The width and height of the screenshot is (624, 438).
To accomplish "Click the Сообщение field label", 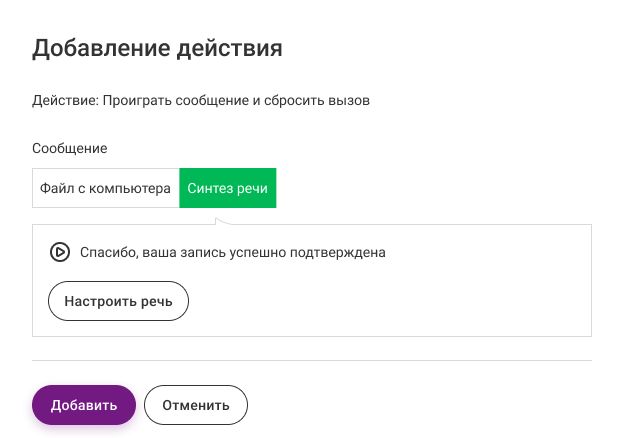I will coord(70,148).
